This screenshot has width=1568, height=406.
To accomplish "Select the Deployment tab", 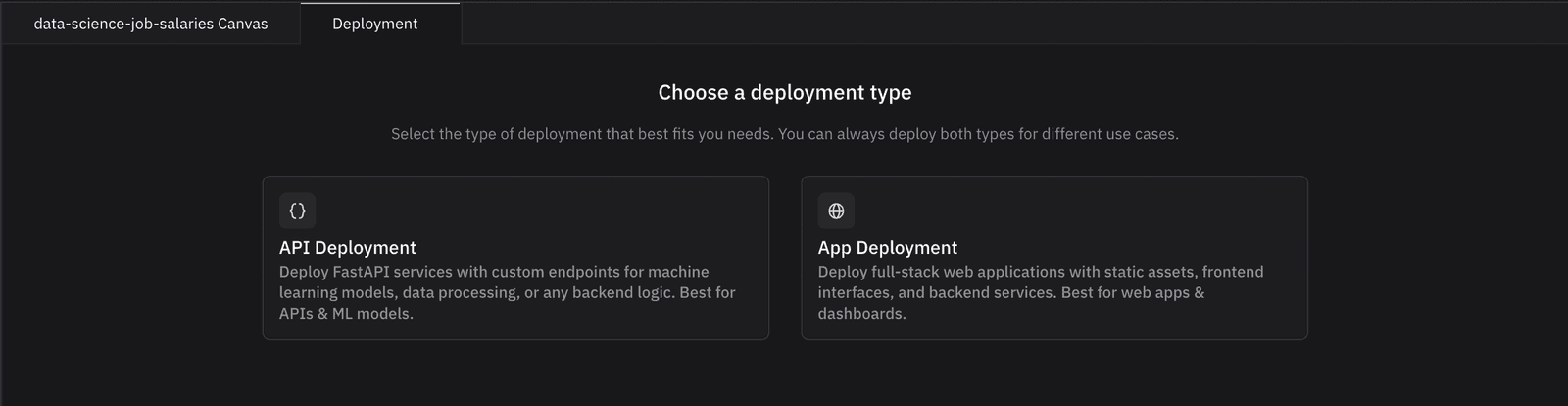I will [374, 24].
